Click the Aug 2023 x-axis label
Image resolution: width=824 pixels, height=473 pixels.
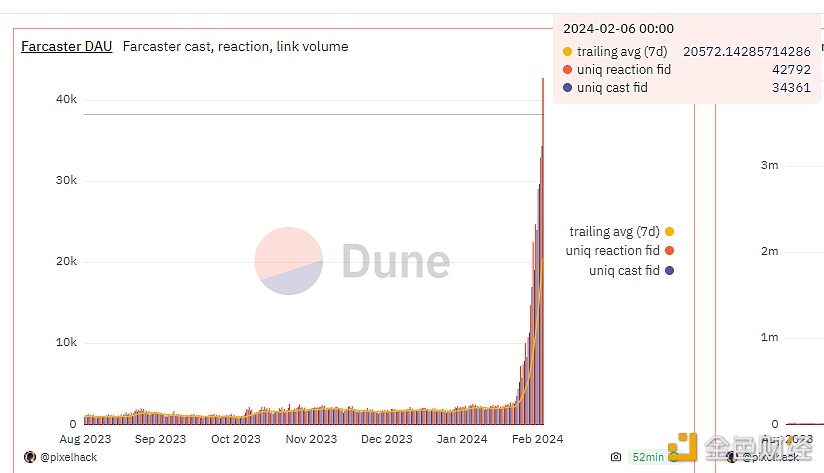(85, 439)
